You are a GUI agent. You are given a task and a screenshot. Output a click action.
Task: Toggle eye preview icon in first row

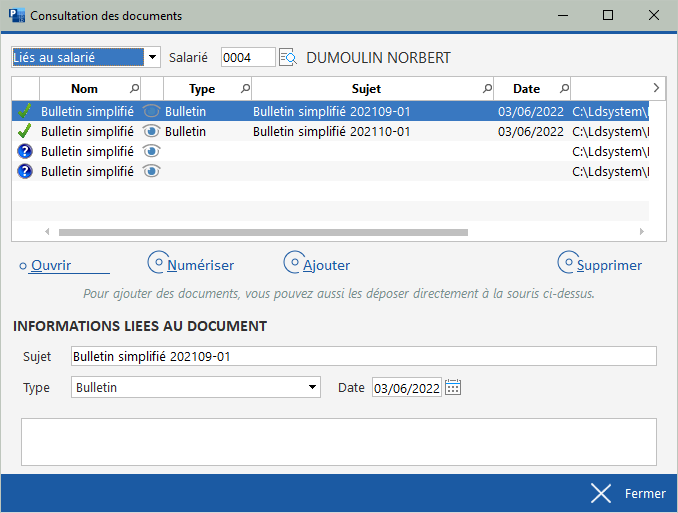151,111
